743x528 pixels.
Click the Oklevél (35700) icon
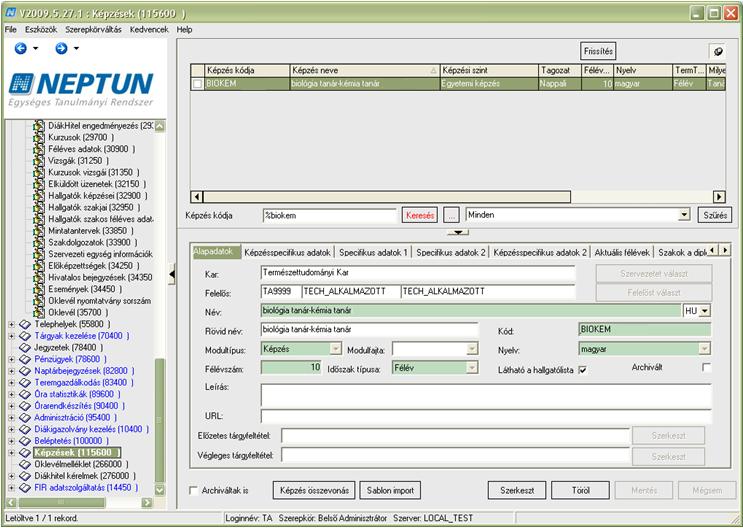click(39, 312)
